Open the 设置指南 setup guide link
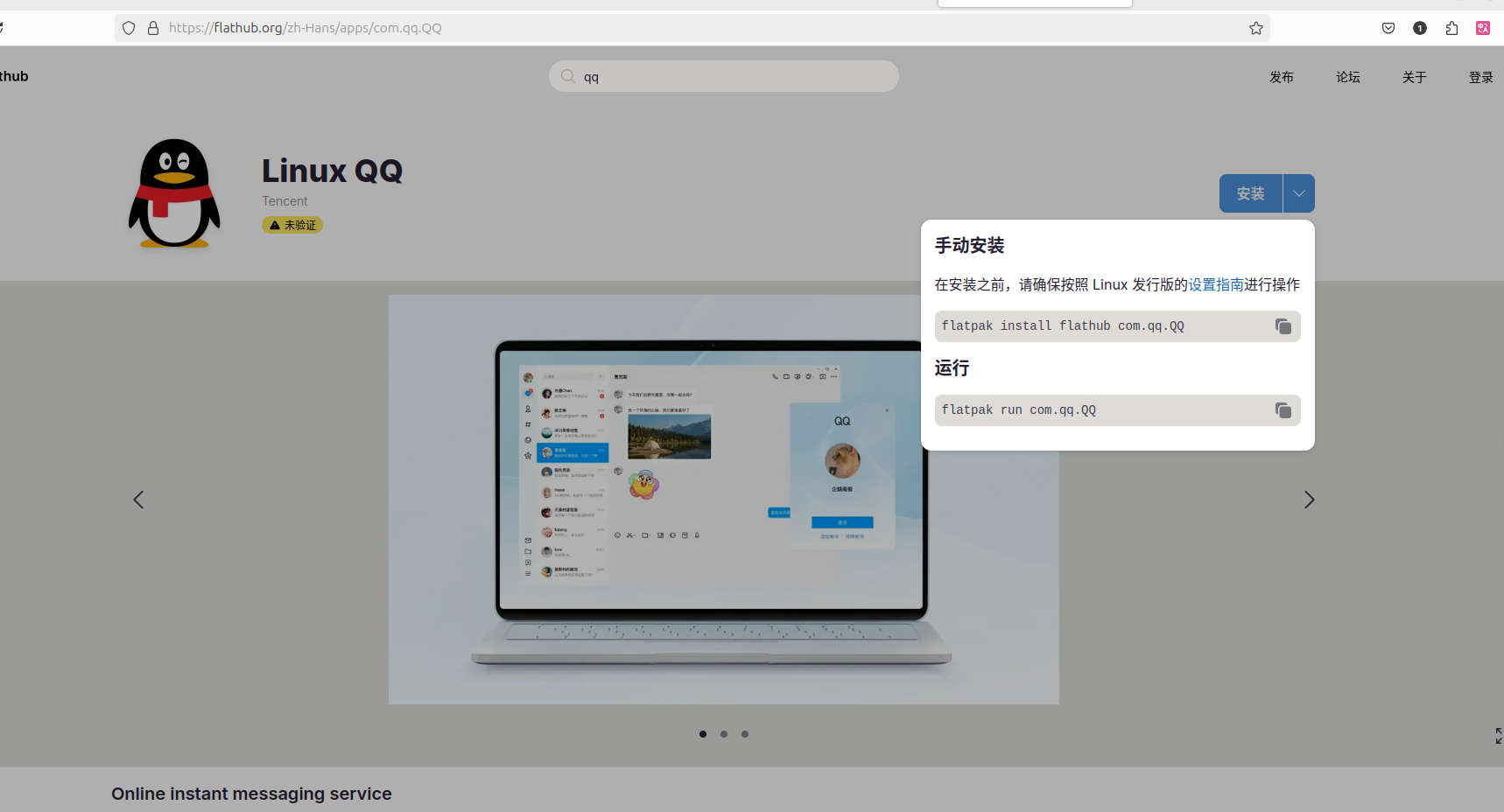Screen dimensions: 1504x812 point(1216,284)
